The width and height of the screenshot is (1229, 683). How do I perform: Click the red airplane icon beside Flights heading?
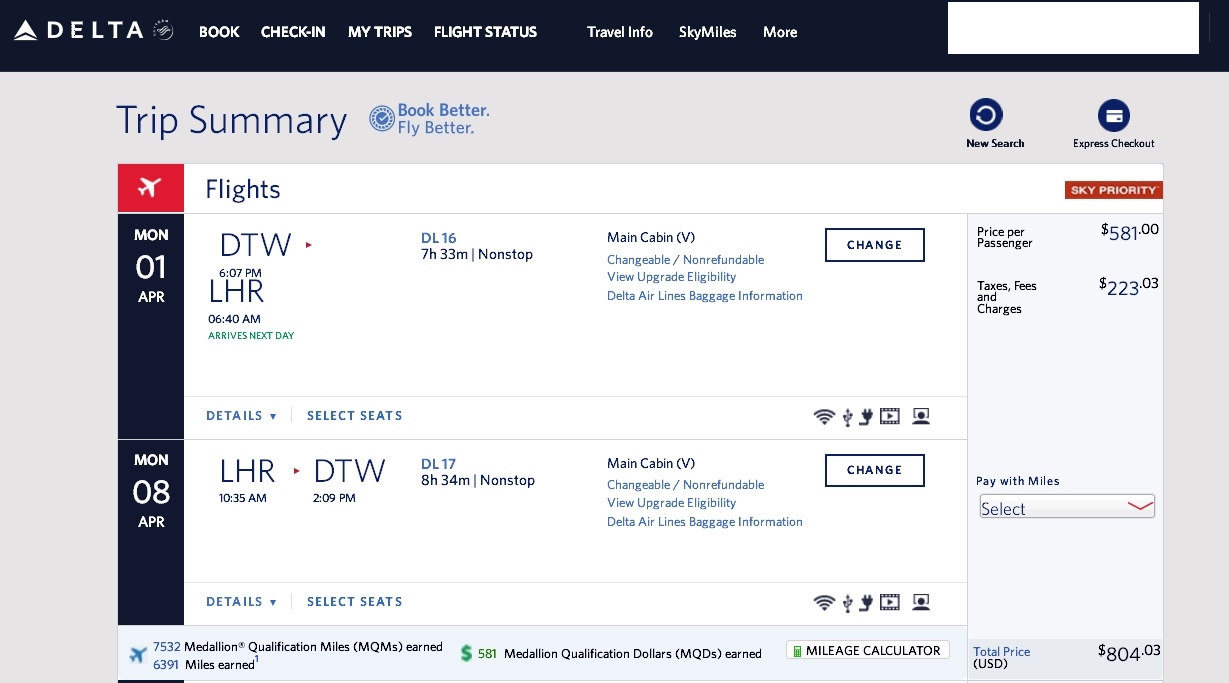coord(150,188)
